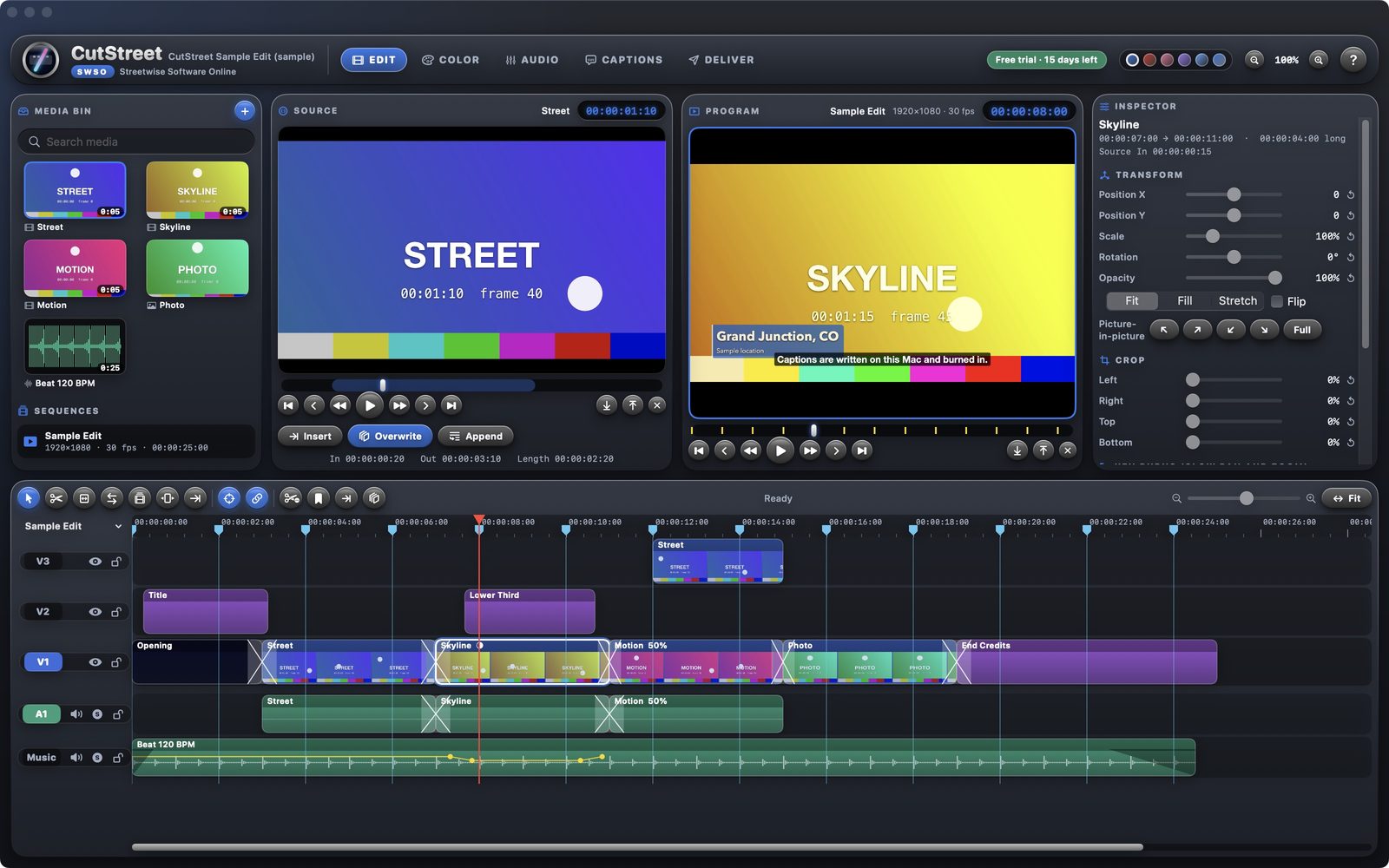Click timeline Fit zoom button

[1346, 498]
